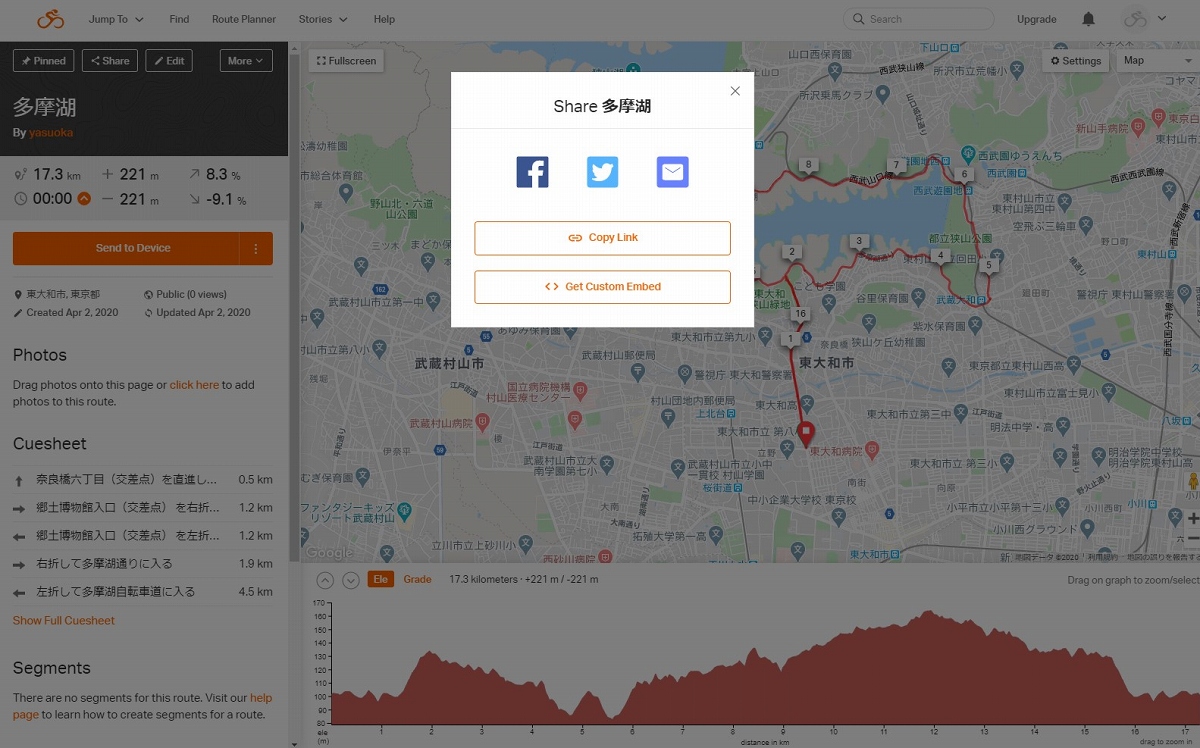Click the route end marker pin
This screenshot has height=748, width=1200.
click(x=806, y=433)
